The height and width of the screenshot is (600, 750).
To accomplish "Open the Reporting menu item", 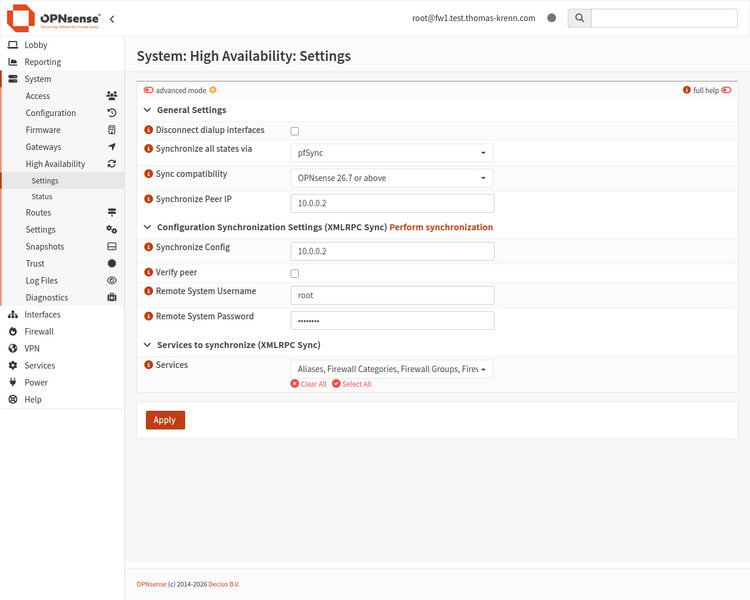I will coord(62,62).
